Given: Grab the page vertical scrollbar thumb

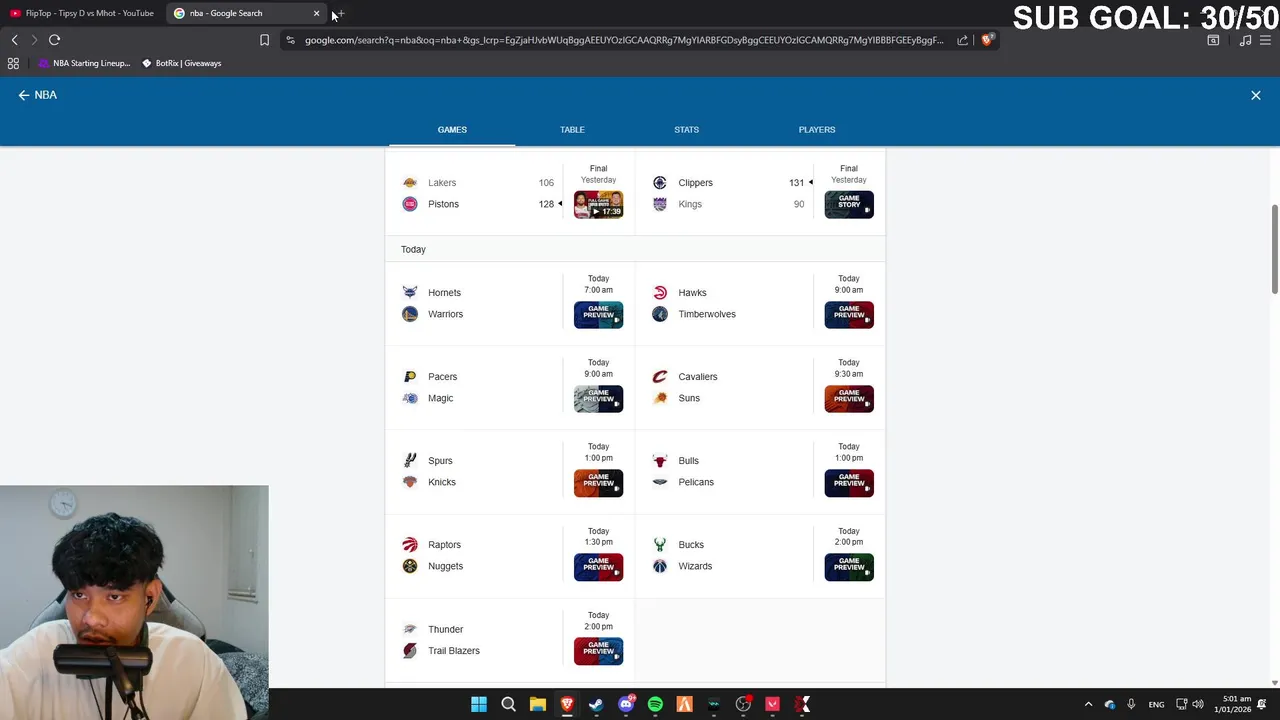Looking at the screenshot, I should pos(1274,250).
